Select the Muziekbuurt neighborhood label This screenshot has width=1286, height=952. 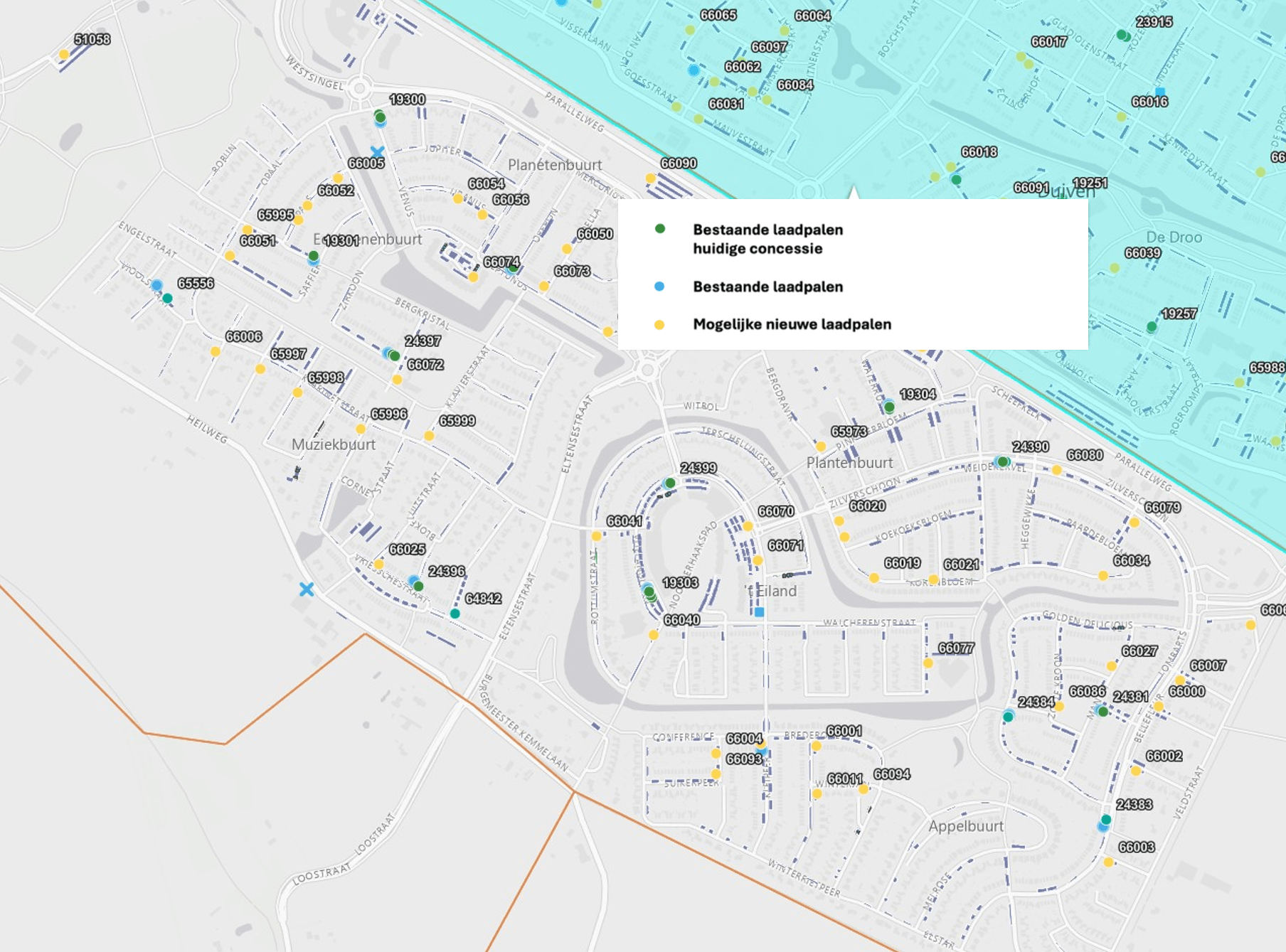(334, 444)
